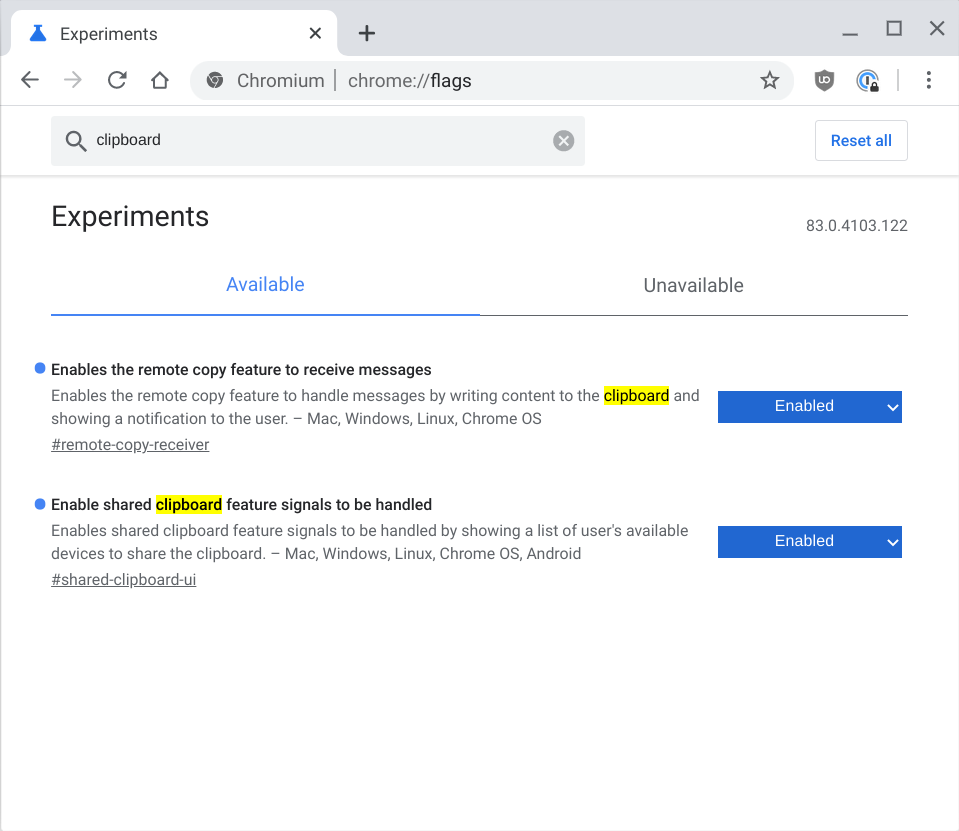
Task: Click the chrome://flags address bar
Action: point(492,80)
